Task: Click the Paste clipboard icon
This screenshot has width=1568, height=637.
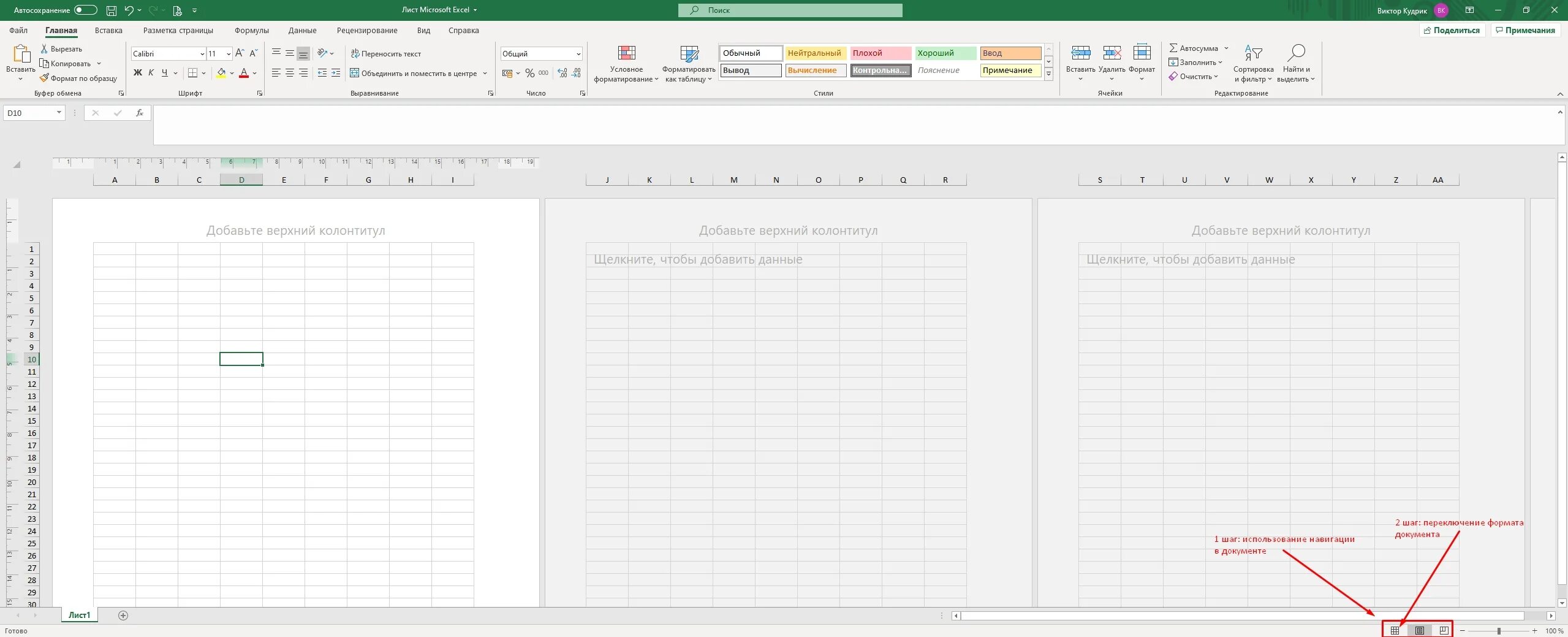Action: coord(21,54)
